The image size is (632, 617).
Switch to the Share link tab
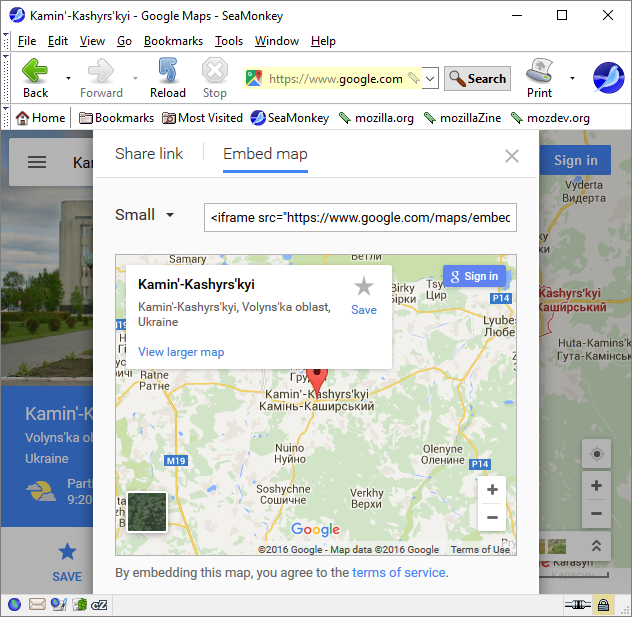pyautogui.click(x=149, y=154)
